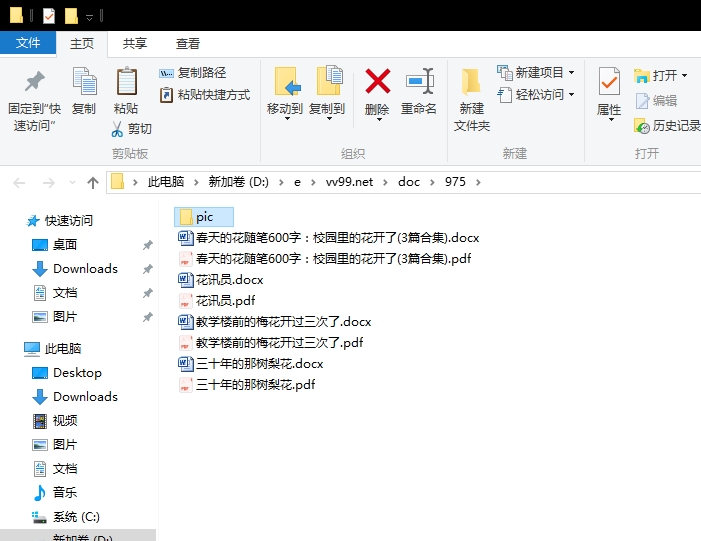
Task: Expand the chevron after doc breadcrumb
Action: tap(432, 182)
